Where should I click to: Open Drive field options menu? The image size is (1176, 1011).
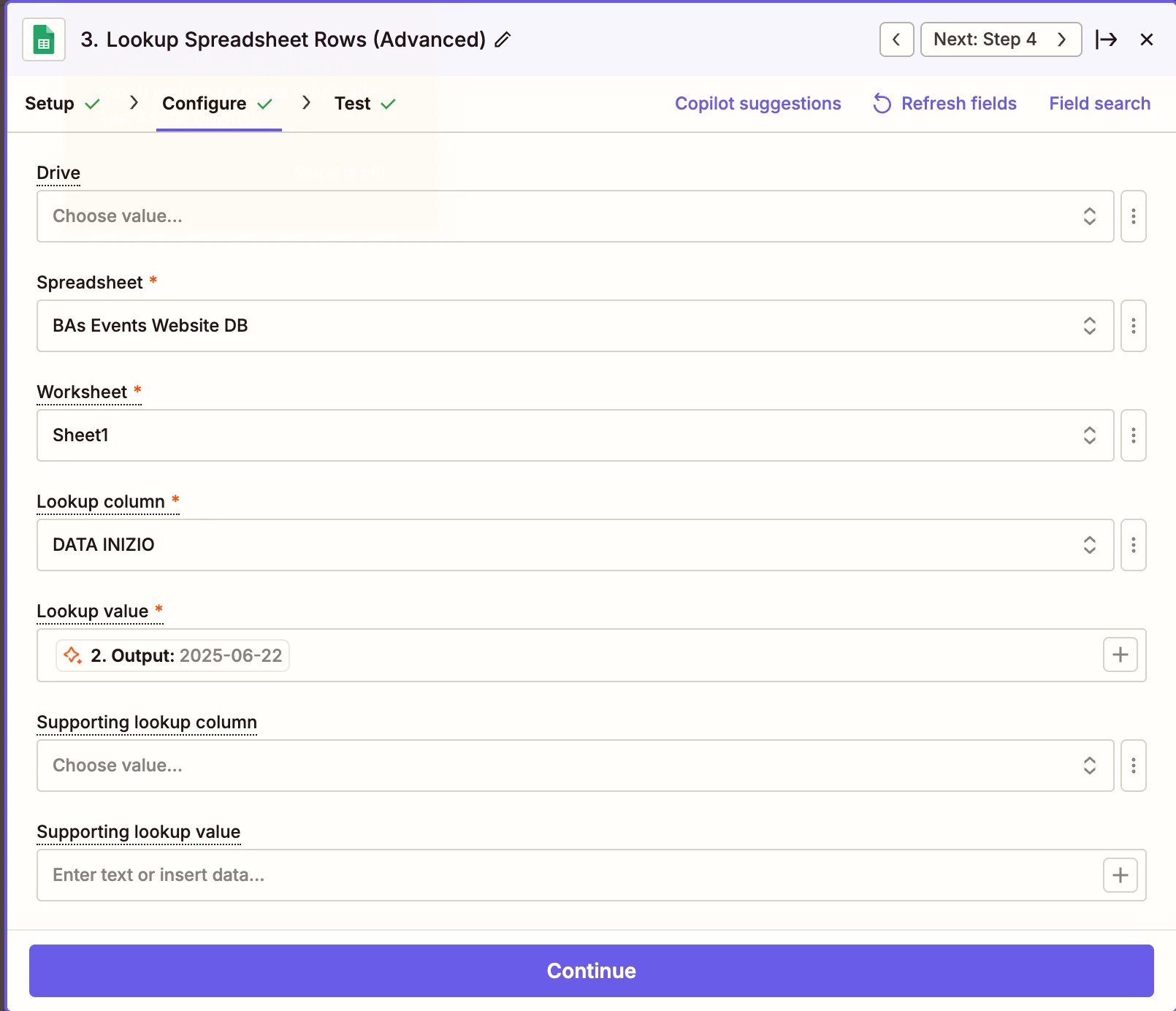tap(1133, 216)
